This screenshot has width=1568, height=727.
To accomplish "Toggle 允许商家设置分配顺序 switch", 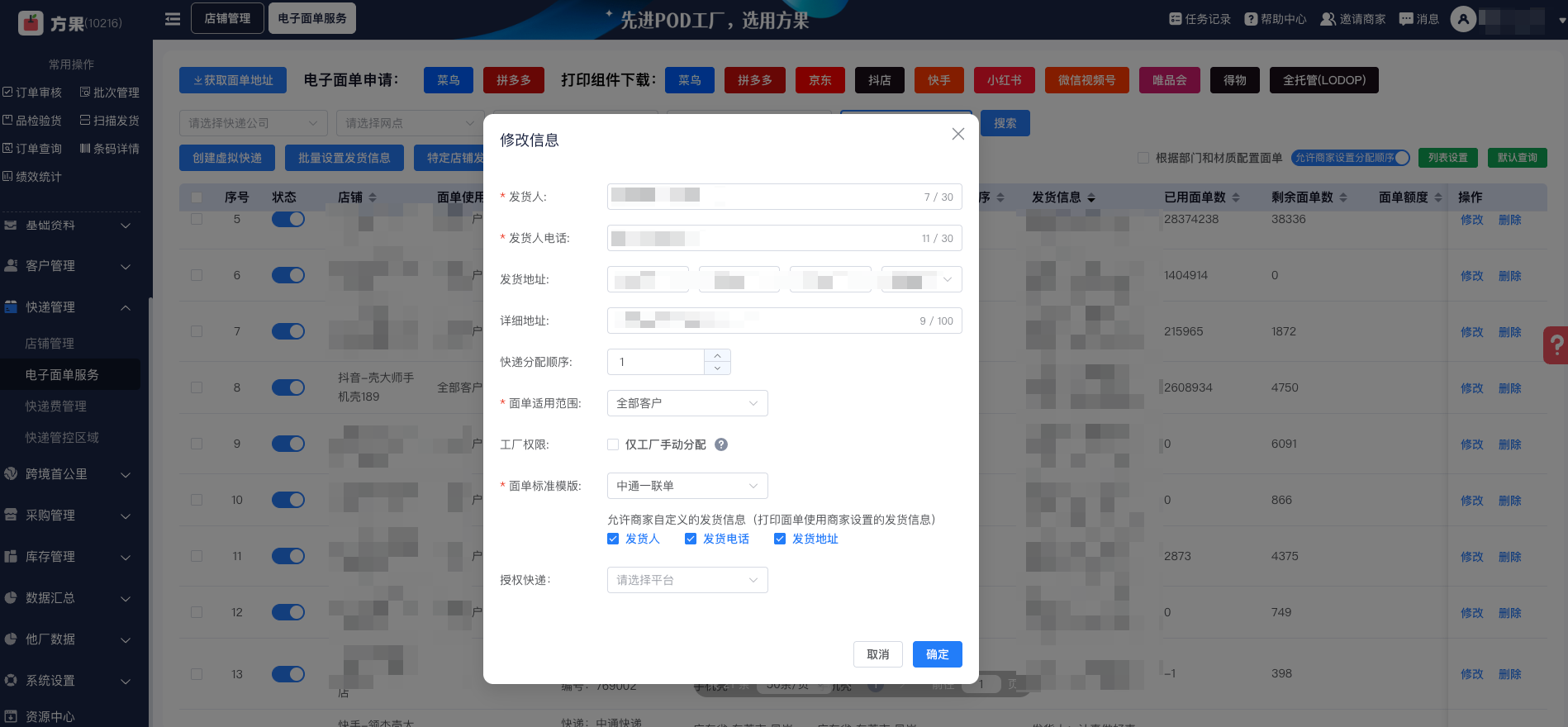I will coord(1351,158).
